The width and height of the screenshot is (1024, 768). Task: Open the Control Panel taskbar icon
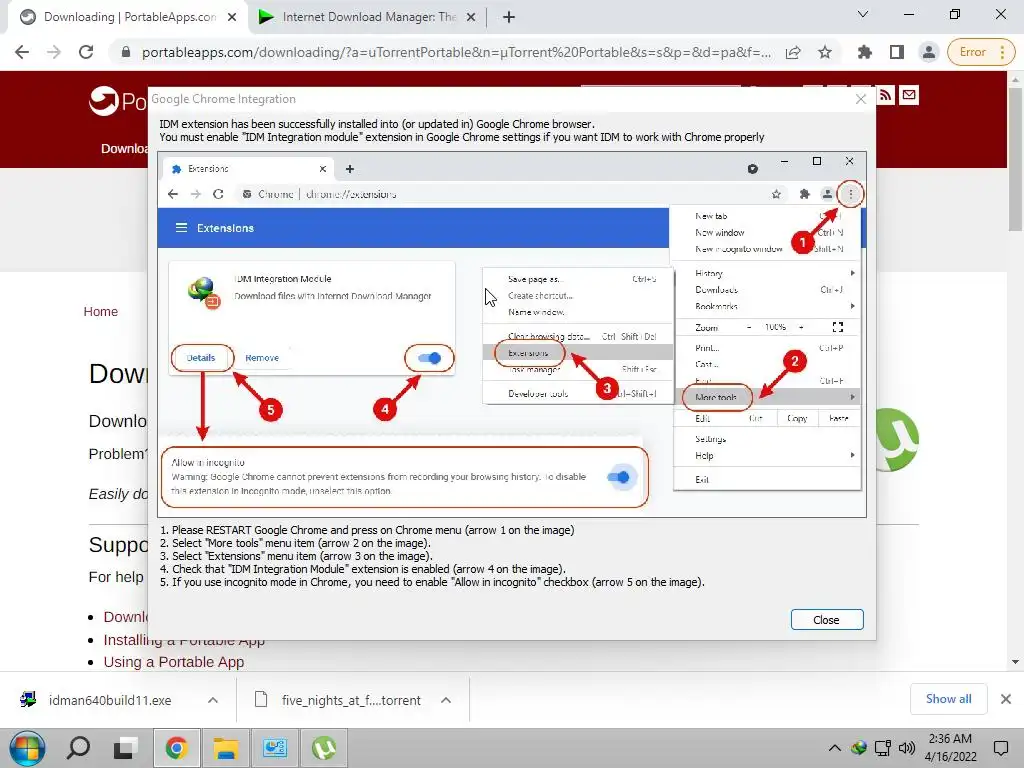[x=275, y=748]
